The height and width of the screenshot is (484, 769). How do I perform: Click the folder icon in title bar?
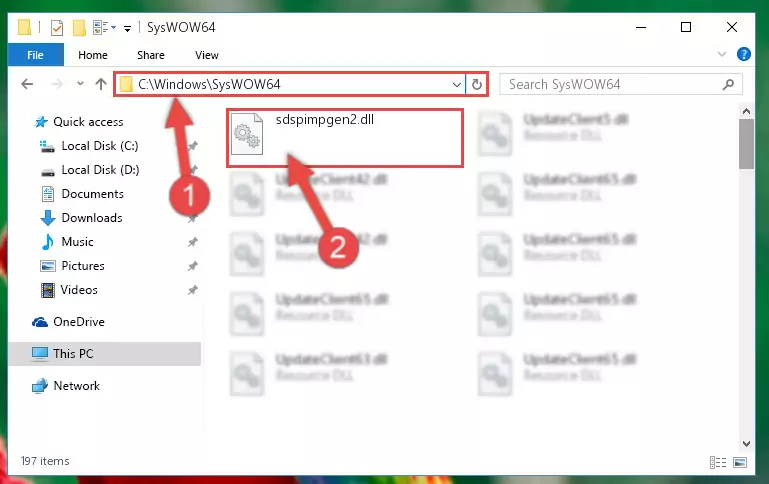pyautogui.click(x=25, y=27)
